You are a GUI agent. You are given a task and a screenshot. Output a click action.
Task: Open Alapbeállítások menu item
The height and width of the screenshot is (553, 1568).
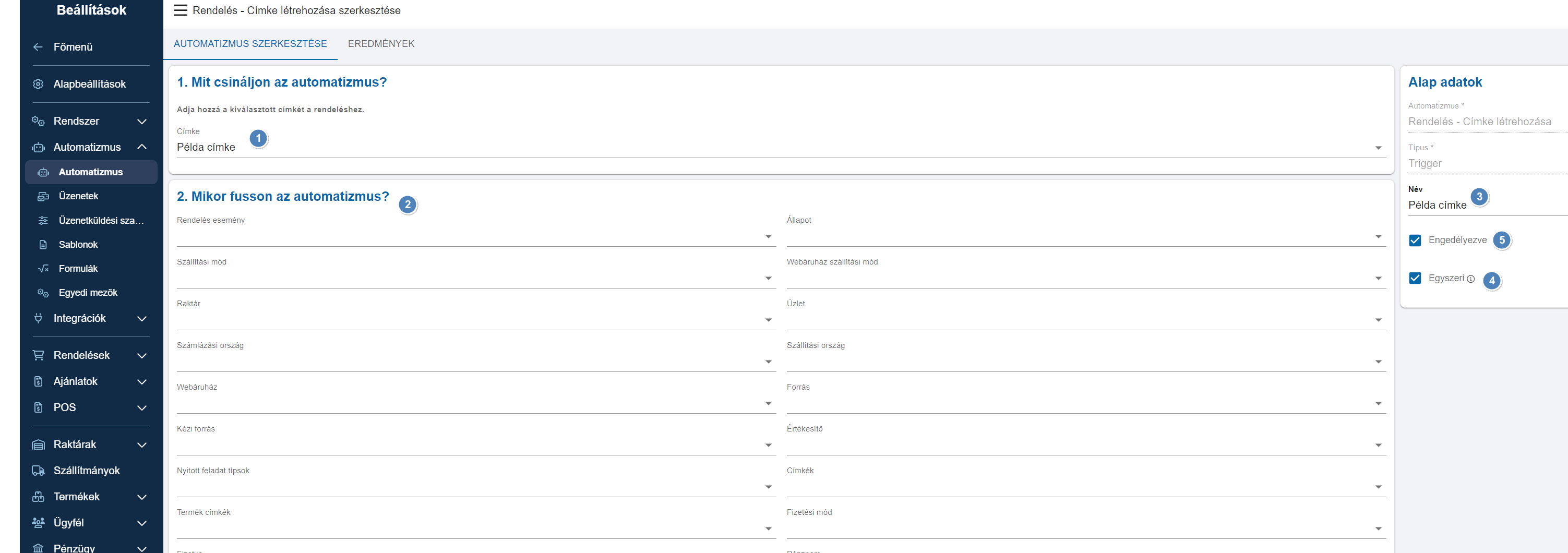tap(89, 84)
